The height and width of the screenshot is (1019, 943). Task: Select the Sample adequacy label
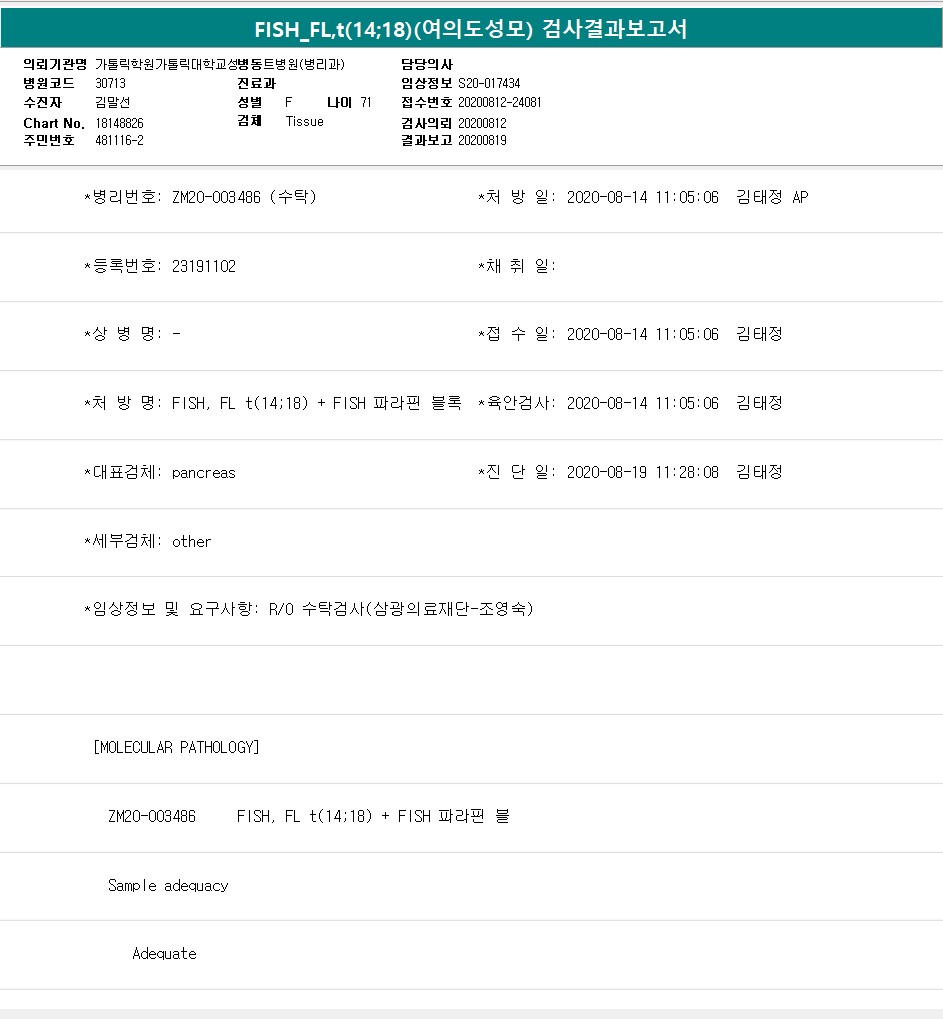click(x=168, y=886)
